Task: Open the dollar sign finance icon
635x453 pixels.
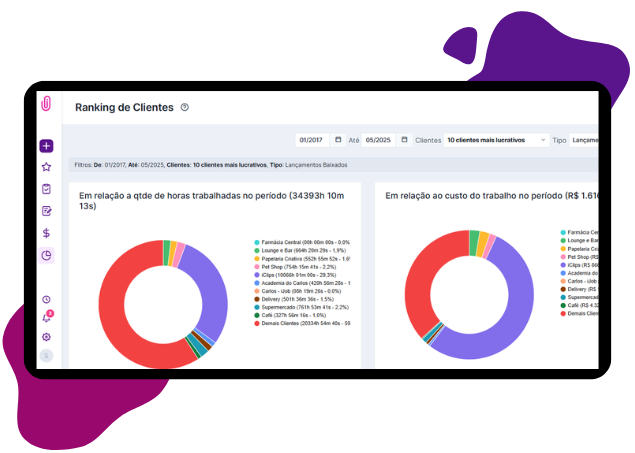Action: tap(46, 233)
